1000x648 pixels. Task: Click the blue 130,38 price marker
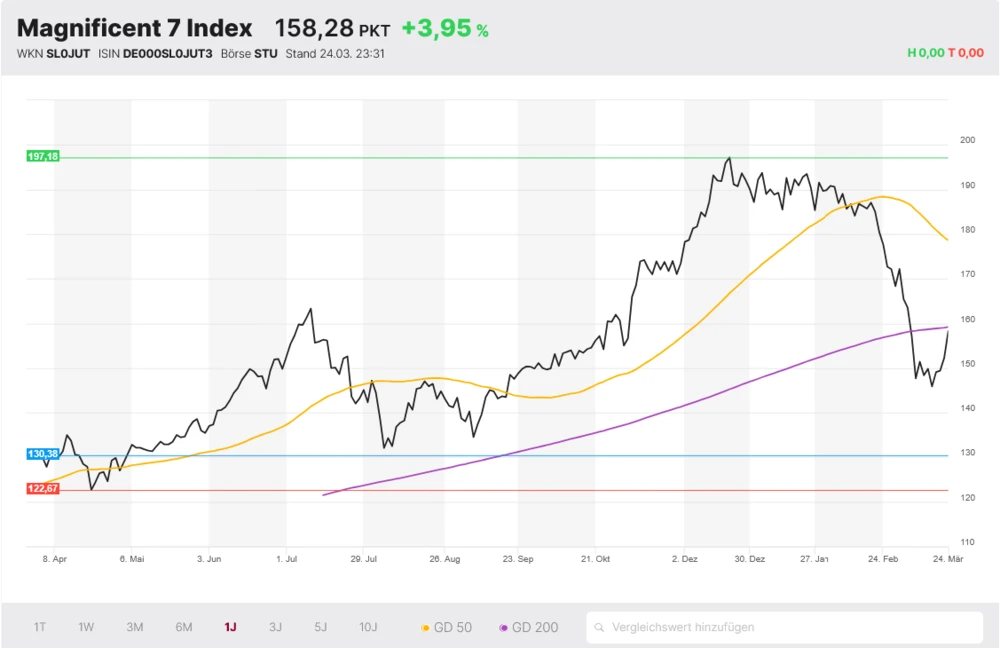coord(41,453)
